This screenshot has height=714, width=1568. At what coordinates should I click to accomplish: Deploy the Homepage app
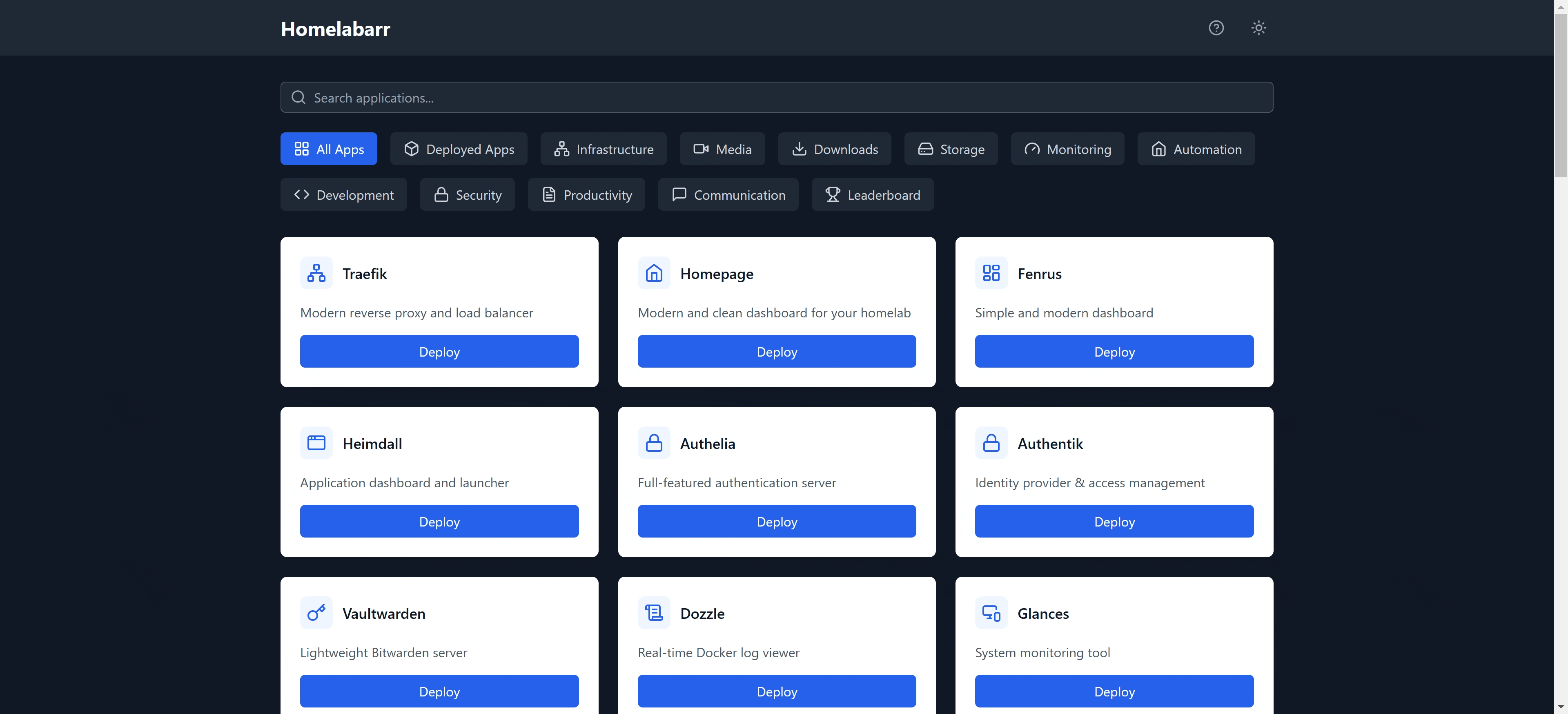click(777, 351)
